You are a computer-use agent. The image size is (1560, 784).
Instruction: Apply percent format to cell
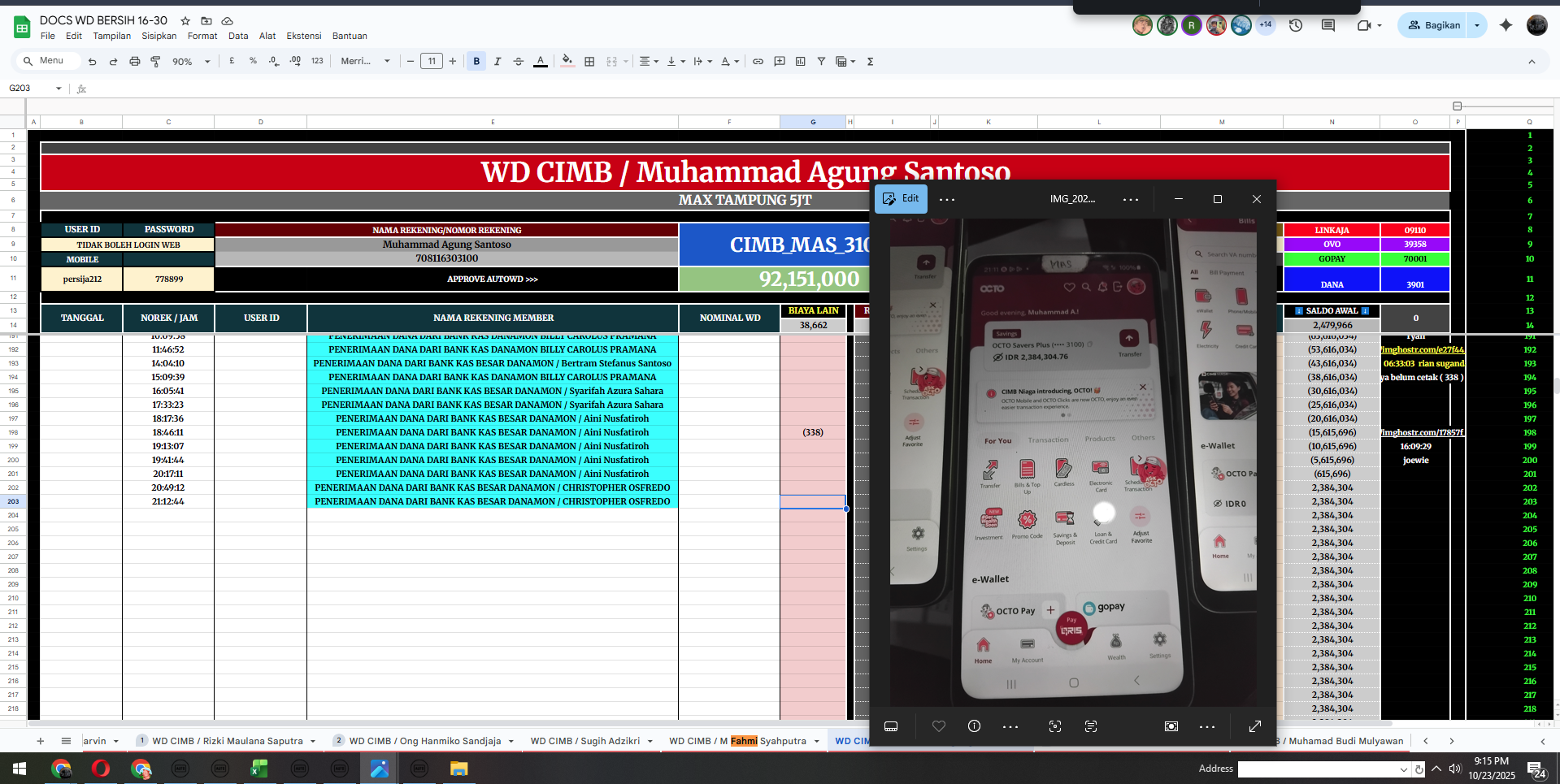coord(253,61)
